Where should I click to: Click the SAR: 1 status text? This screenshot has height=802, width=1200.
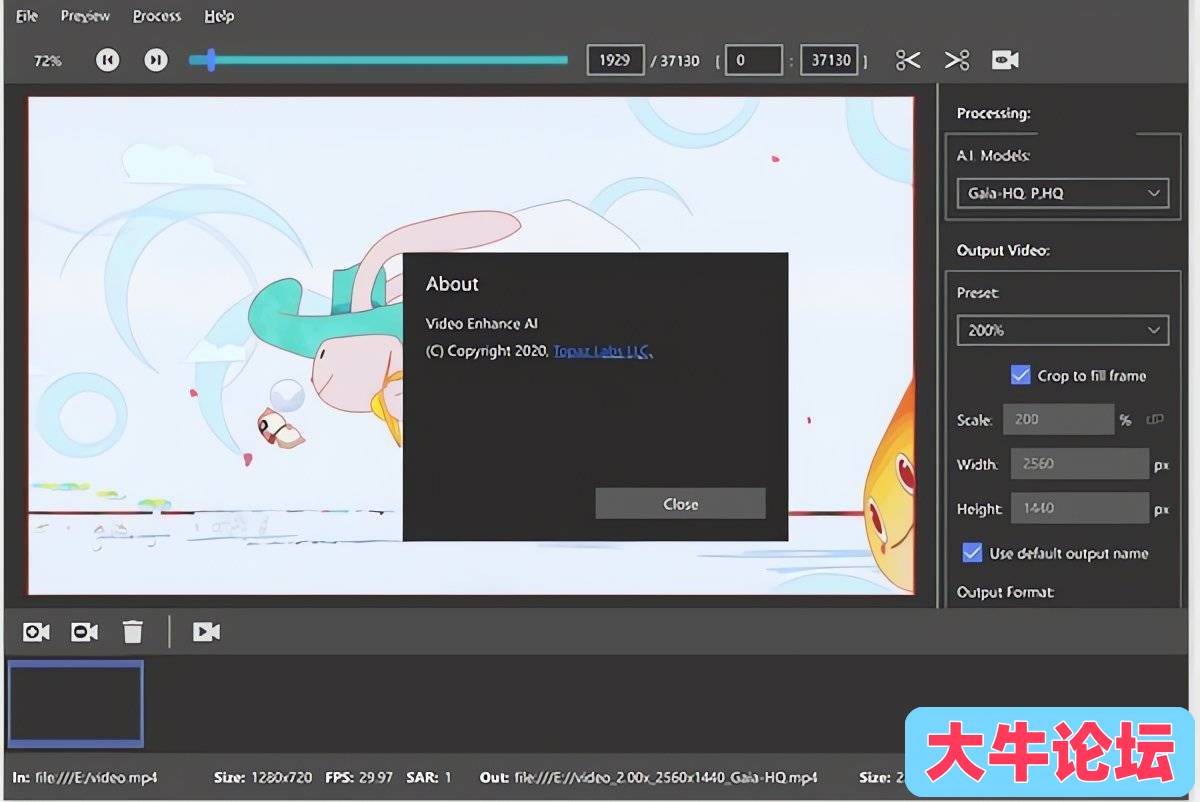428,777
